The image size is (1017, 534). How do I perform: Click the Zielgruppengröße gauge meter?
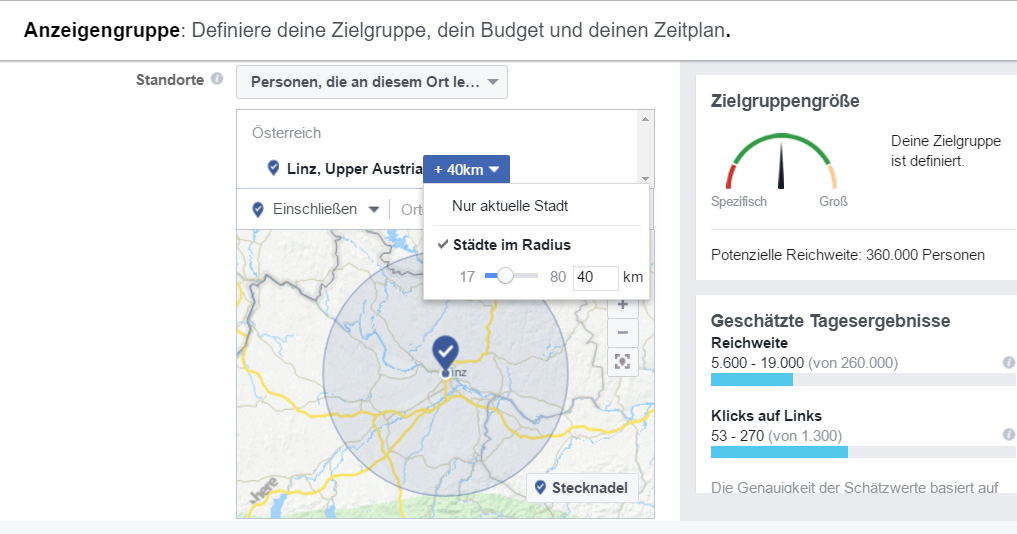(x=780, y=160)
